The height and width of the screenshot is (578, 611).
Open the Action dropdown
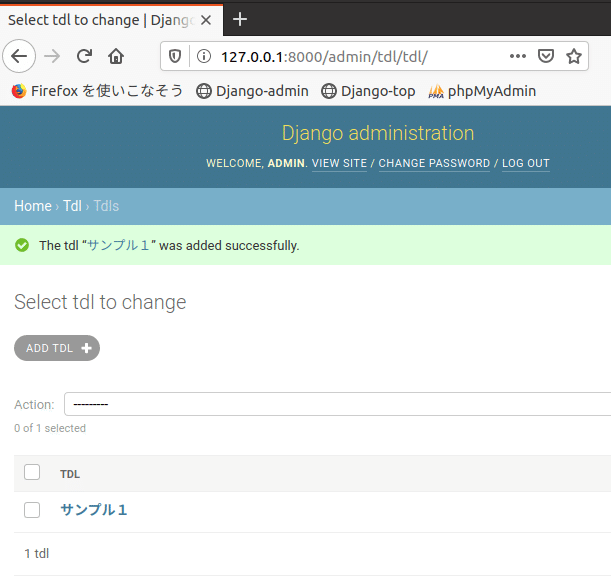tap(337, 404)
